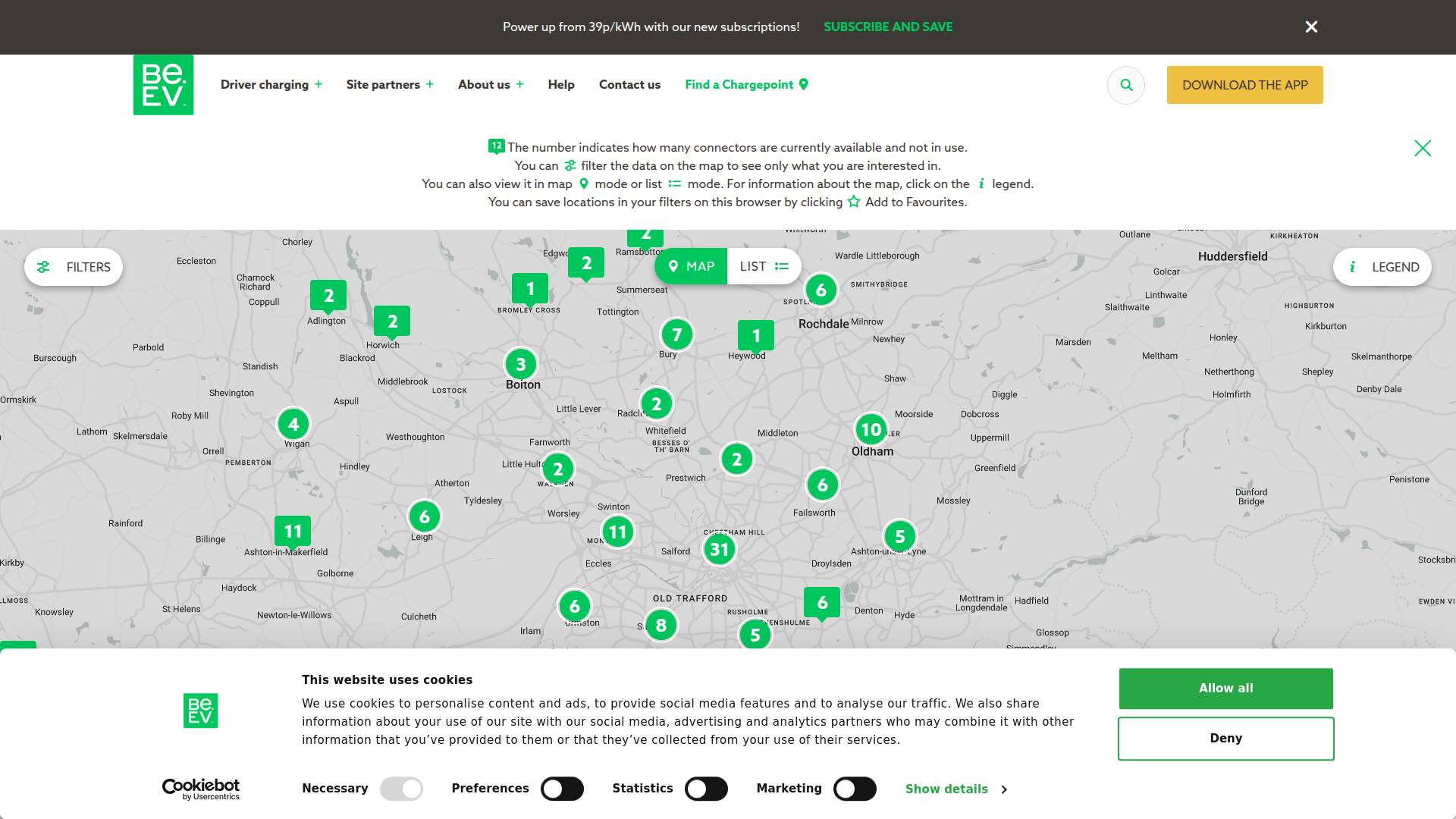Toggle the Preferences cookie switch

562,789
